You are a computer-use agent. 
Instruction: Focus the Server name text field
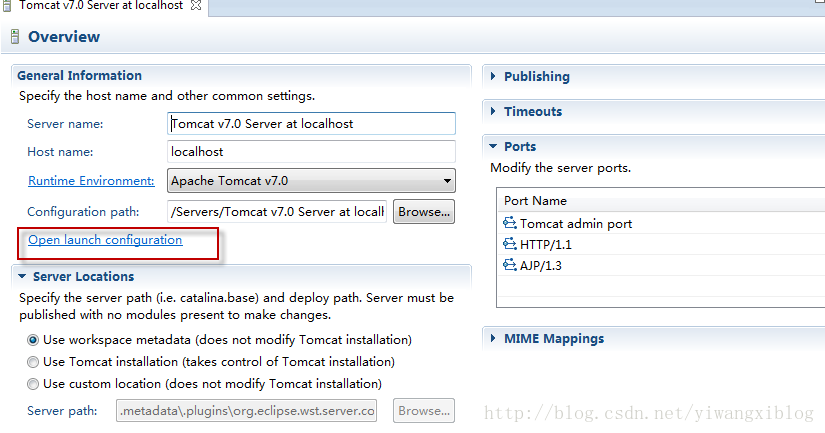click(311, 124)
